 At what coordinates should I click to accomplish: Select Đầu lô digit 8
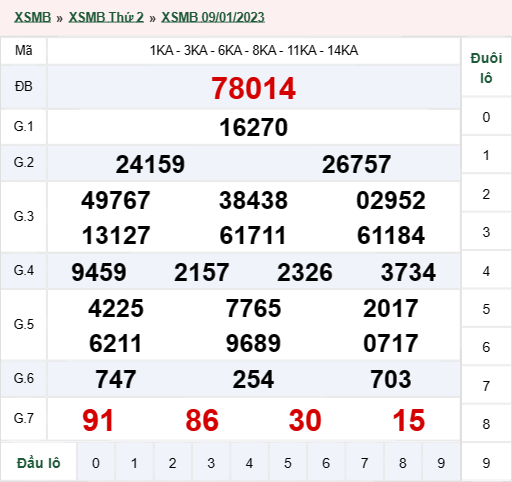(x=403, y=463)
